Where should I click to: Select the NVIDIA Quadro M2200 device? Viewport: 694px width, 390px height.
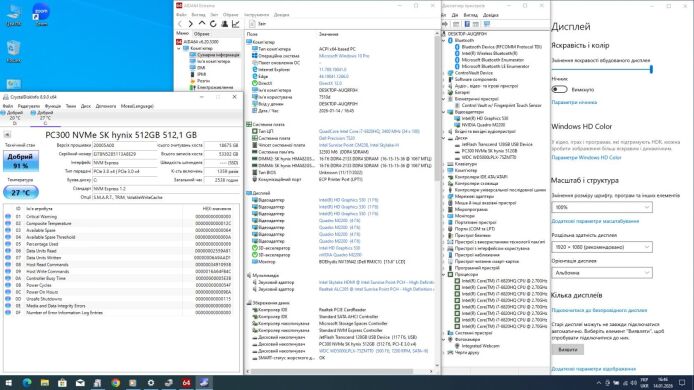[x=483, y=125]
